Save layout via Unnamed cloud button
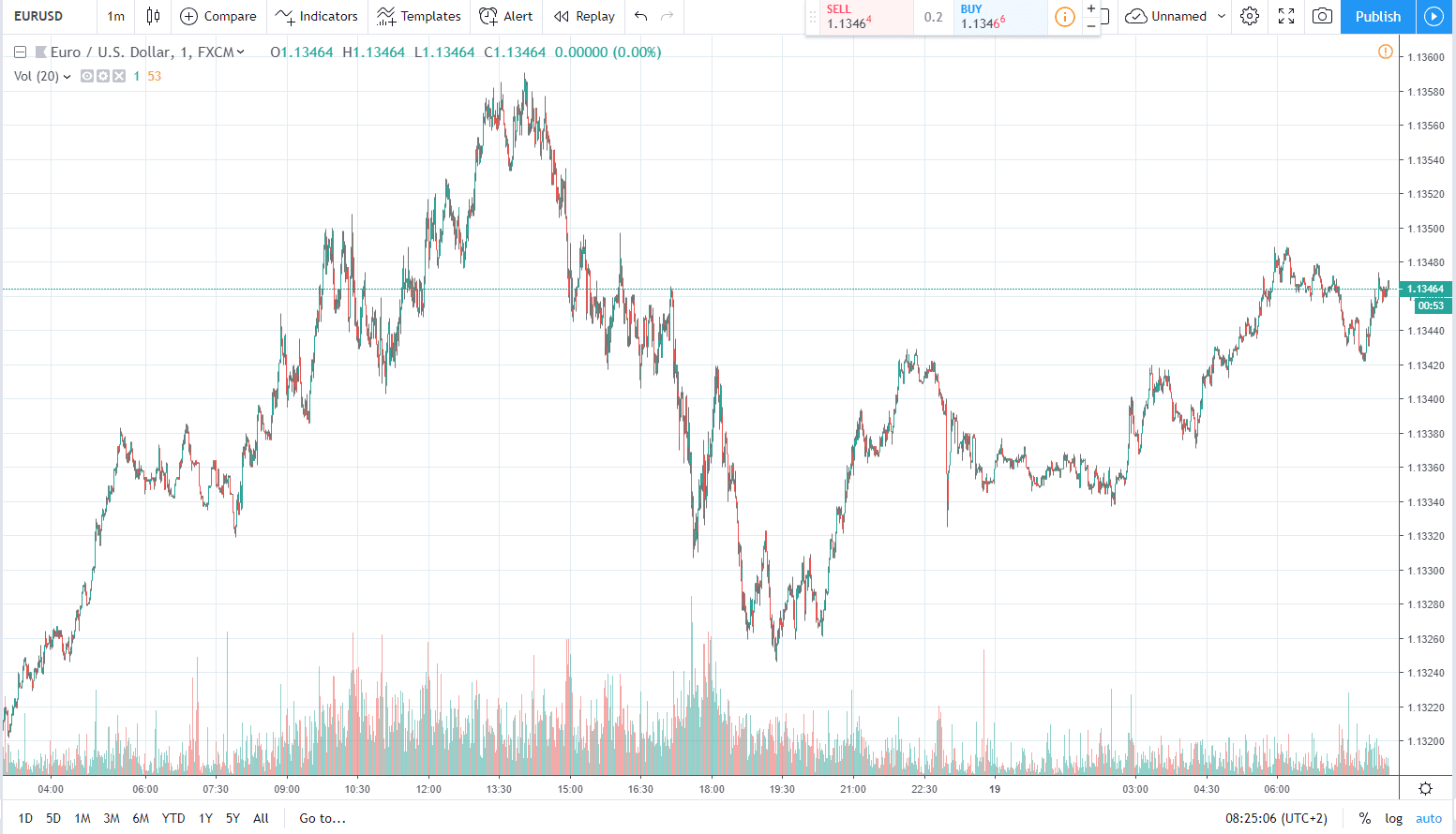Viewport: 1456px width, 834px height. [x=1165, y=16]
